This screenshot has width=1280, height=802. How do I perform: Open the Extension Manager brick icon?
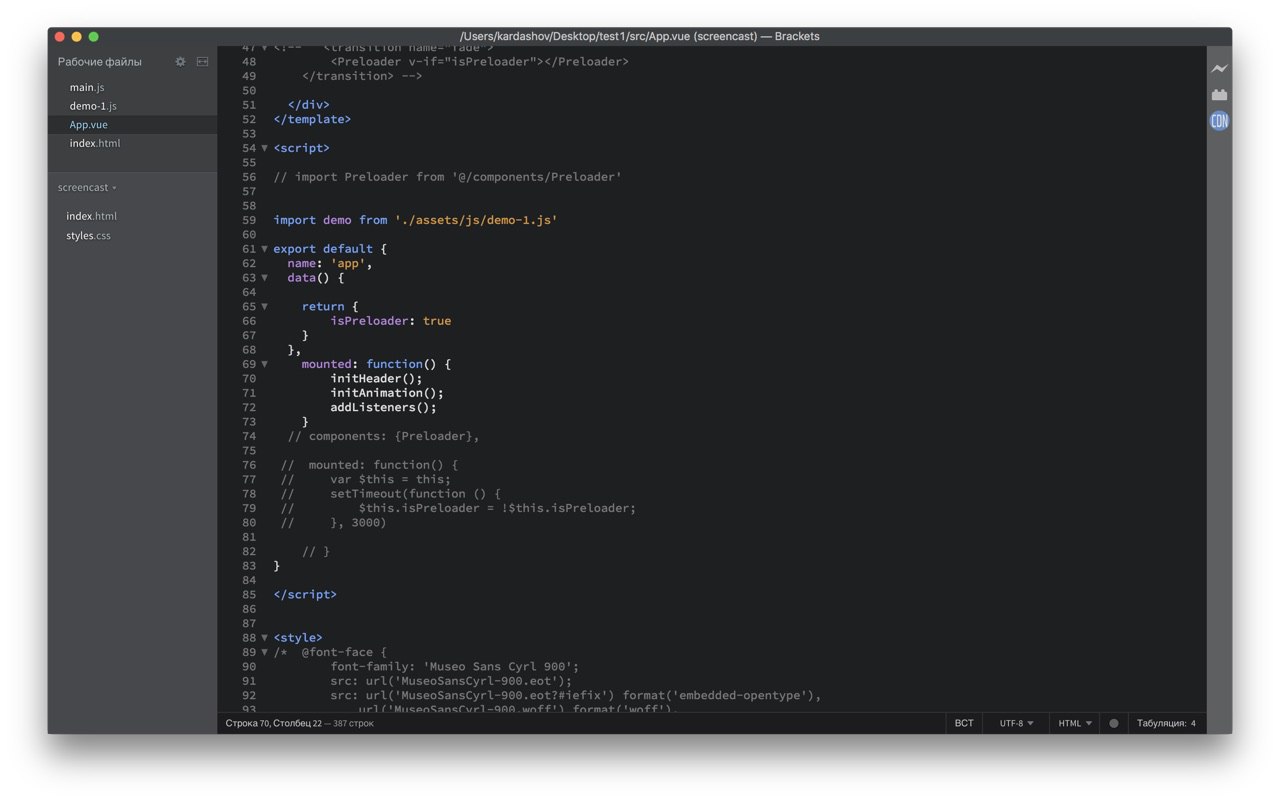coord(1219,95)
